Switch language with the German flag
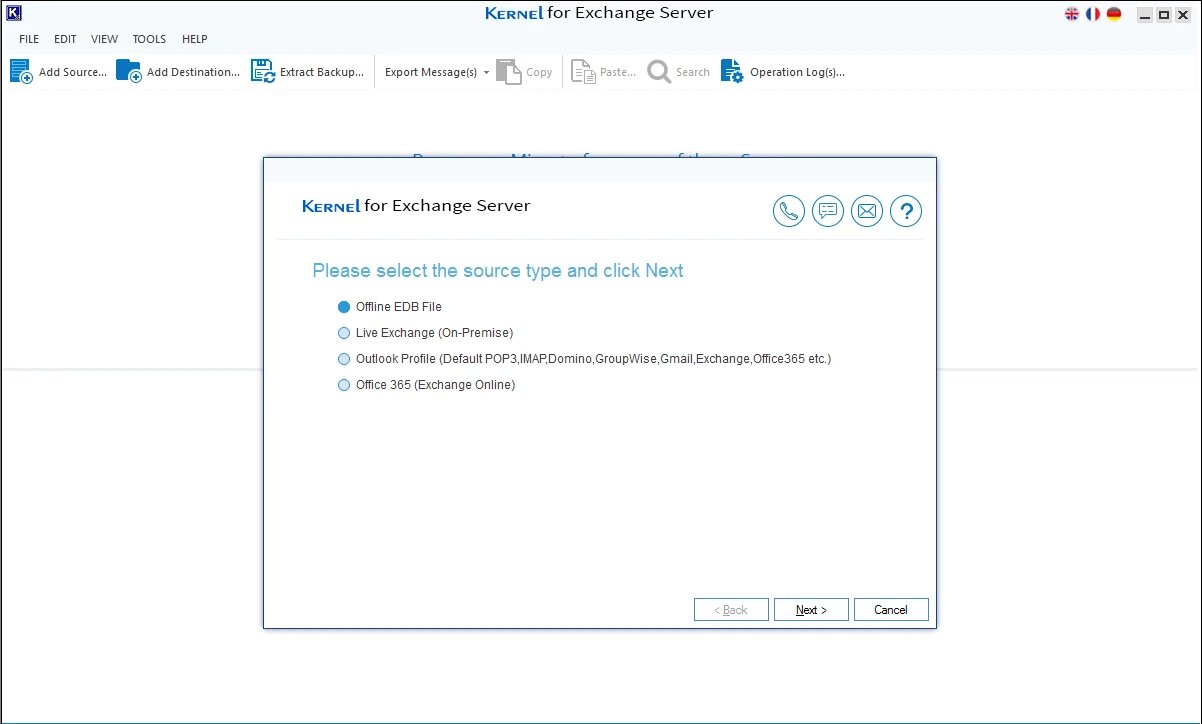Image resolution: width=1202 pixels, height=724 pixels. coord(1114,14)
